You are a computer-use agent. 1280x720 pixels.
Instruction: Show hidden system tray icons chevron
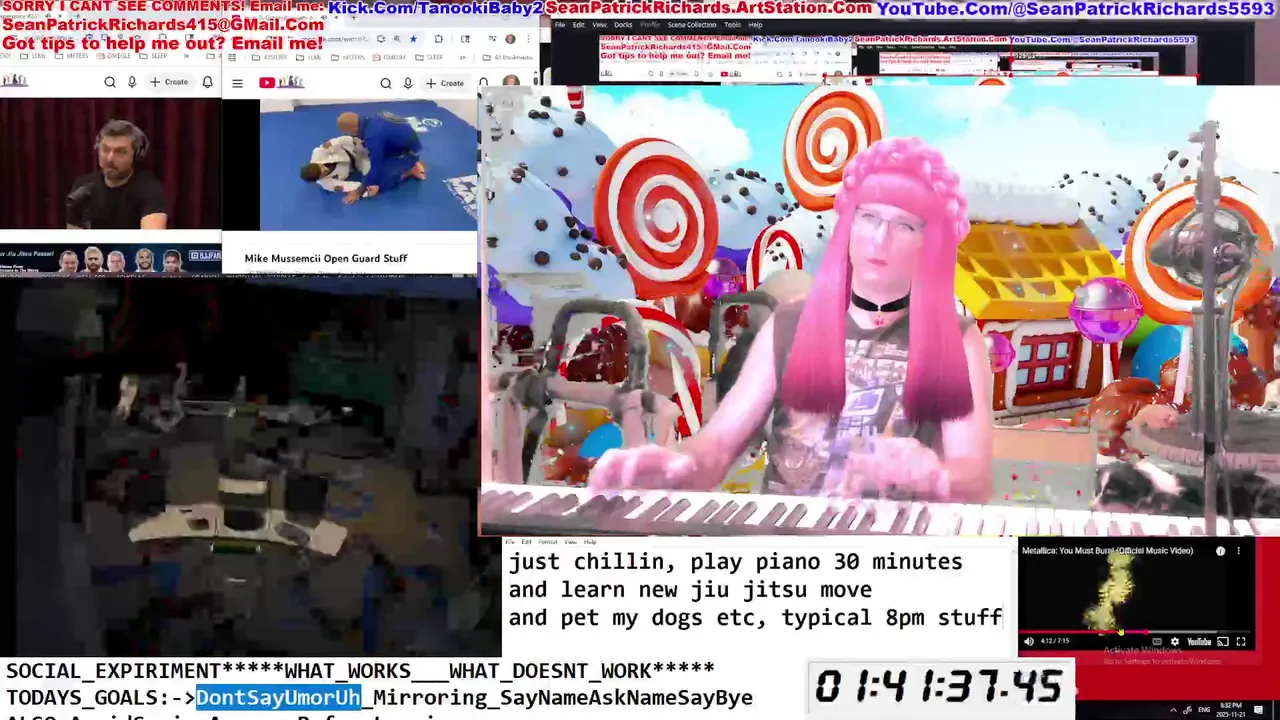(1174, 710)
